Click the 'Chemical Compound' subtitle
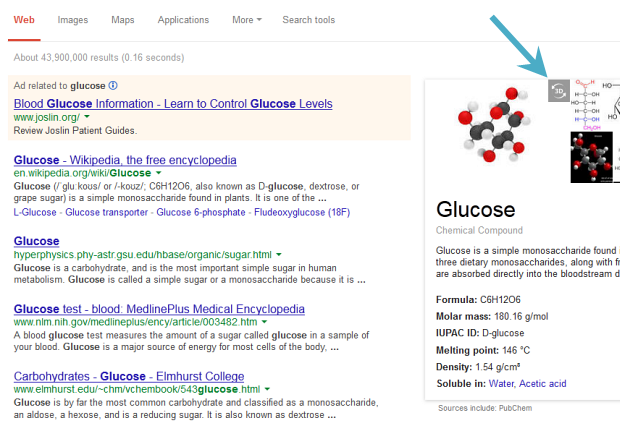620x425 pixels. pyautogui.click(x=479, y=230)
